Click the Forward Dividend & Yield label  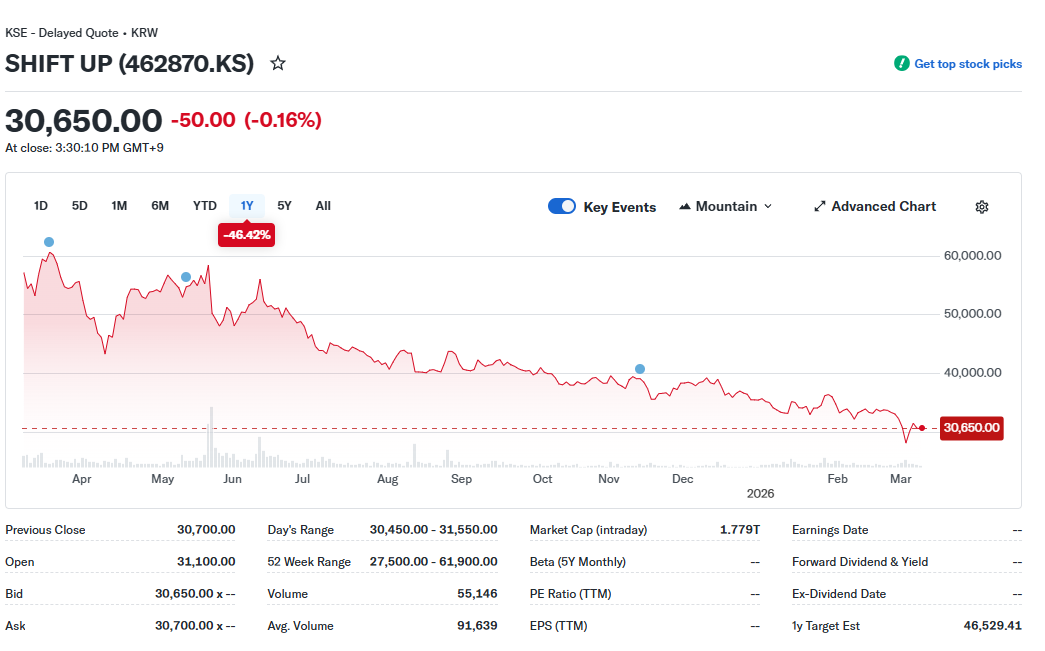(x=860, y=562)
